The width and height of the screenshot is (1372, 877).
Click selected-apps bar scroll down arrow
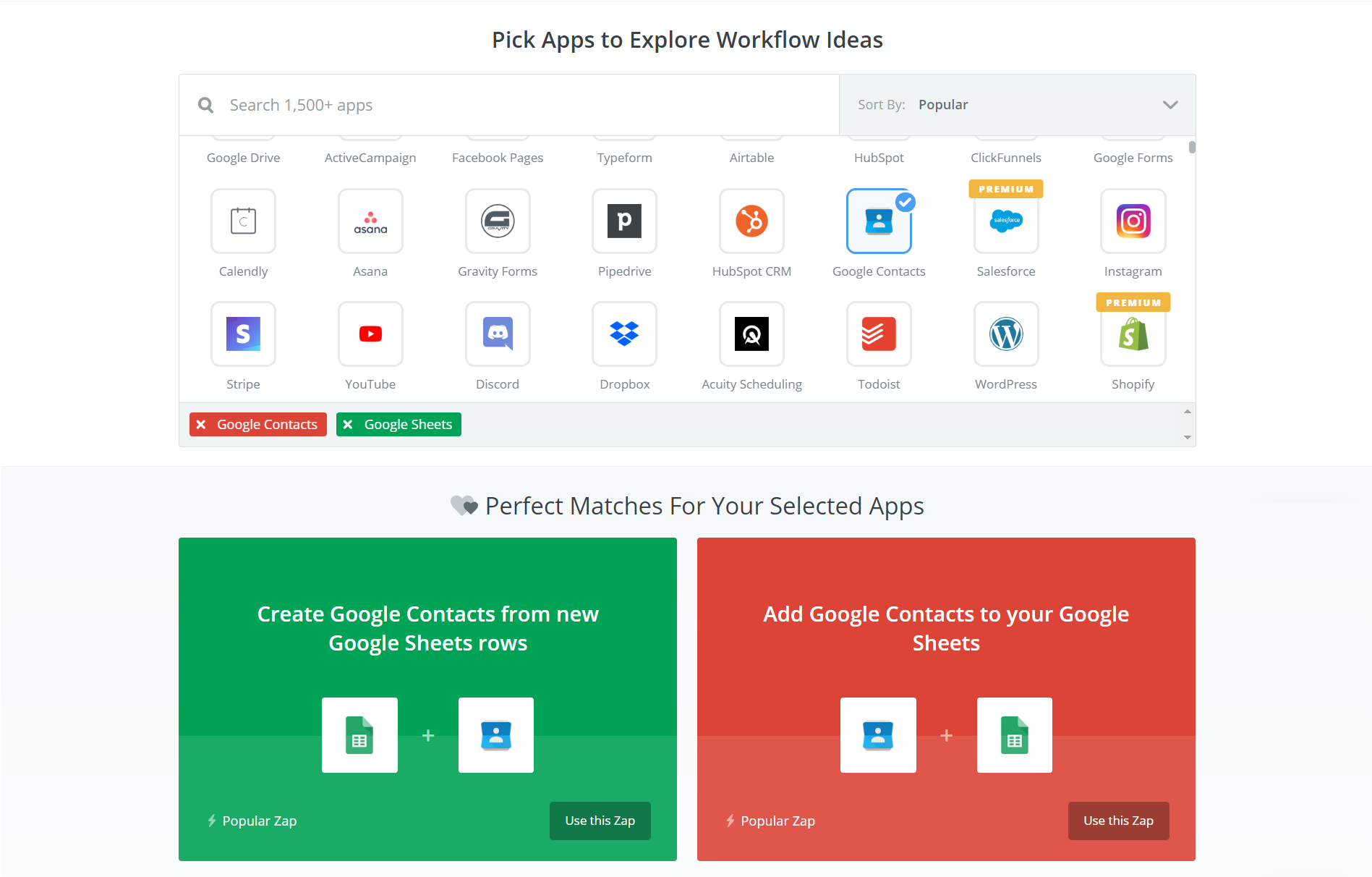(x=1187, y=437)
